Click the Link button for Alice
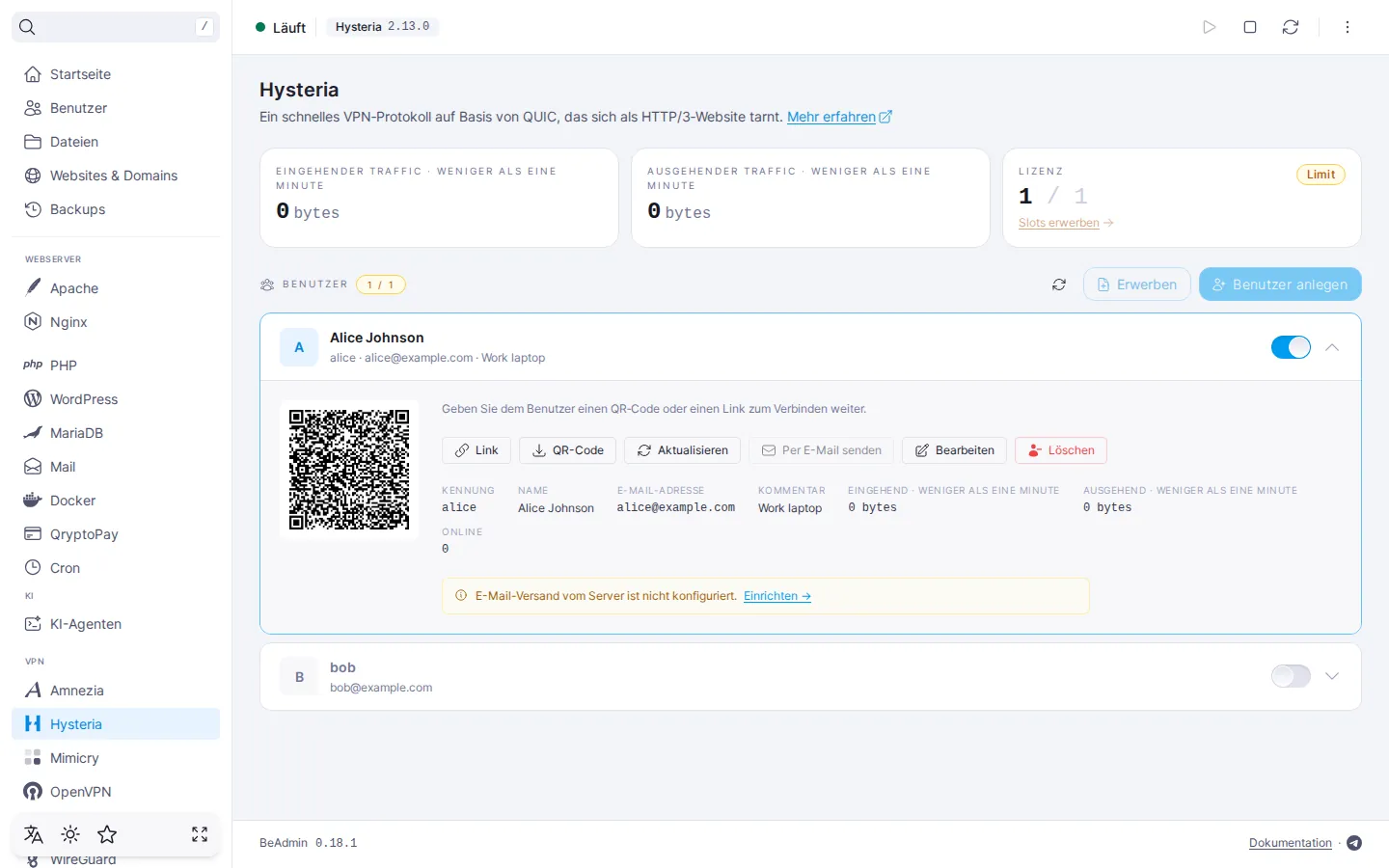 tap(477, 450)
